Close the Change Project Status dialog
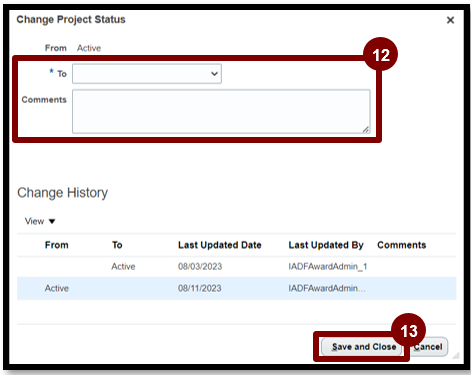Image resolution: width=471 pixels, height=375 pixels. (x=450, y=20)
